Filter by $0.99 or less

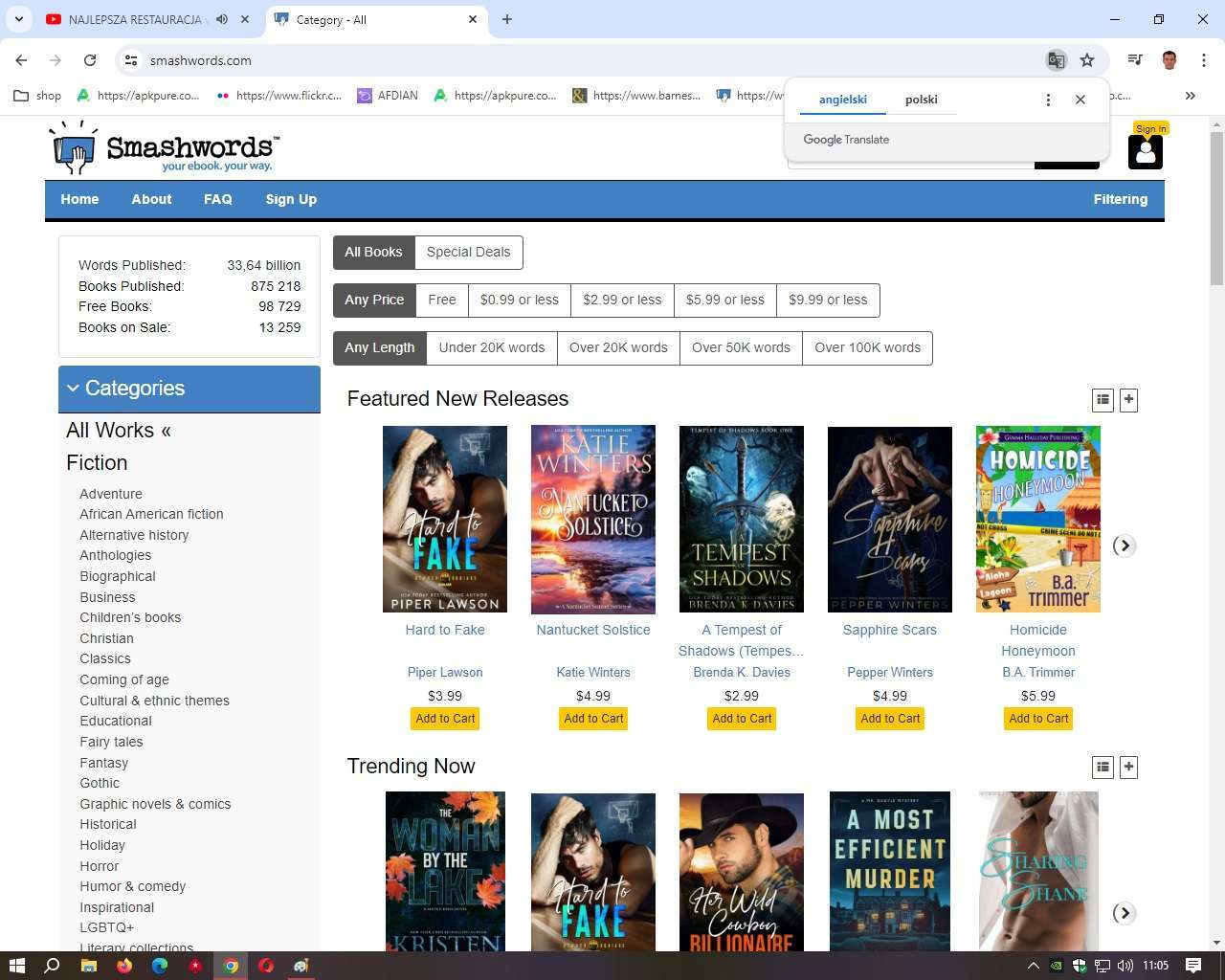(520, 300)
